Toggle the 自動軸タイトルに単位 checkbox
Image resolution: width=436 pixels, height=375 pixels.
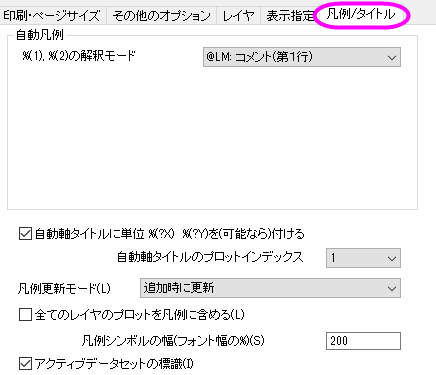tap(25, 234)
